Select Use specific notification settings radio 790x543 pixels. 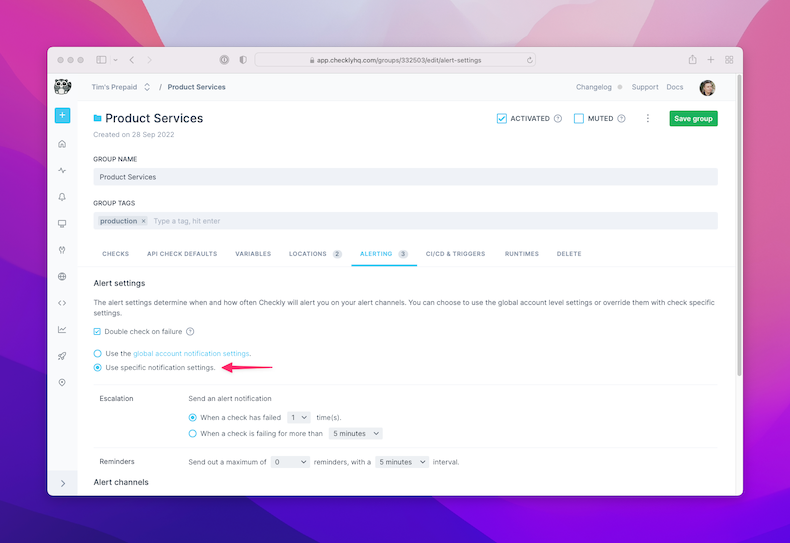(x=98, y=367)
